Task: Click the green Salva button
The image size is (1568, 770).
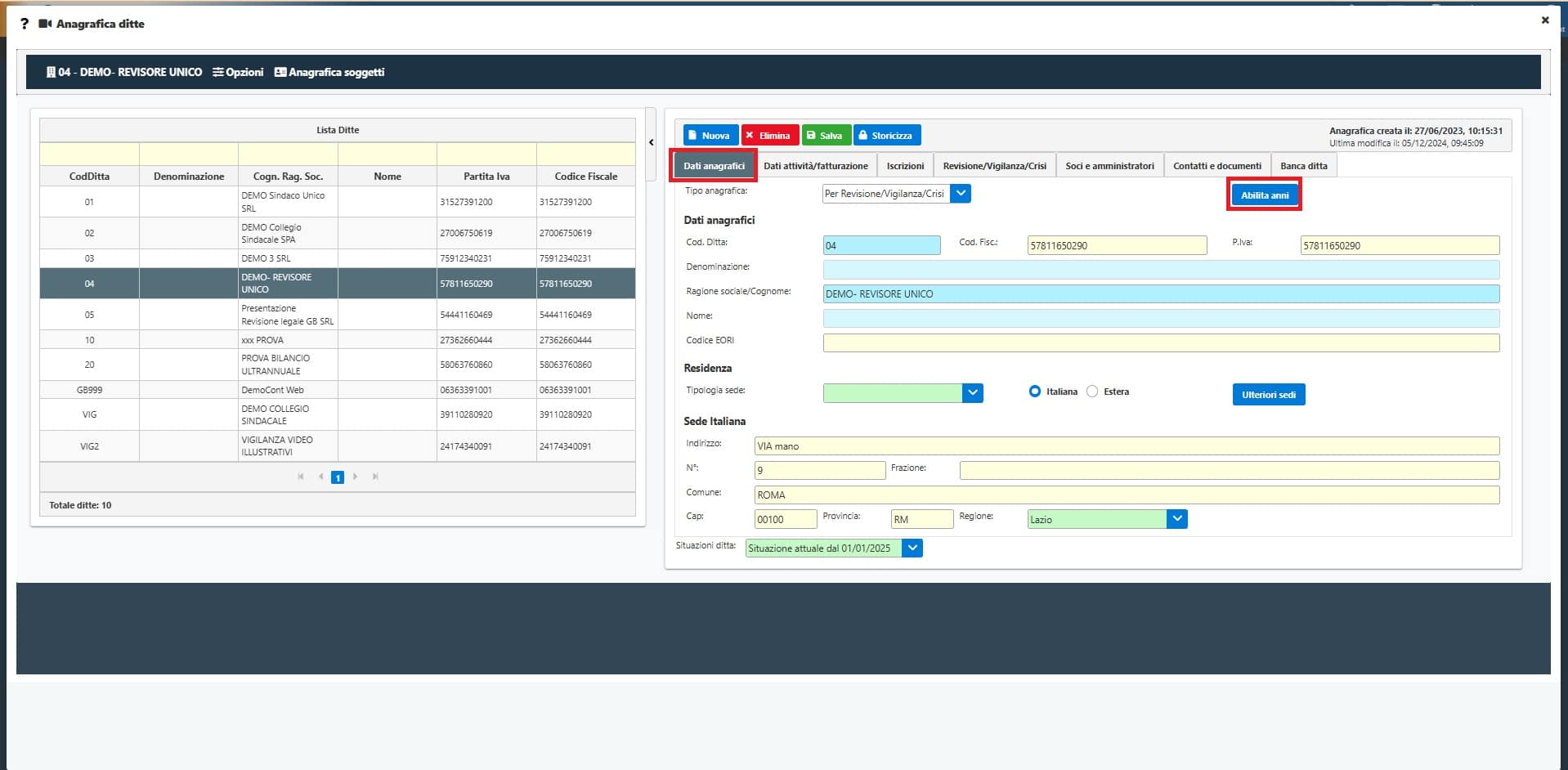Action: coord(826,136)
